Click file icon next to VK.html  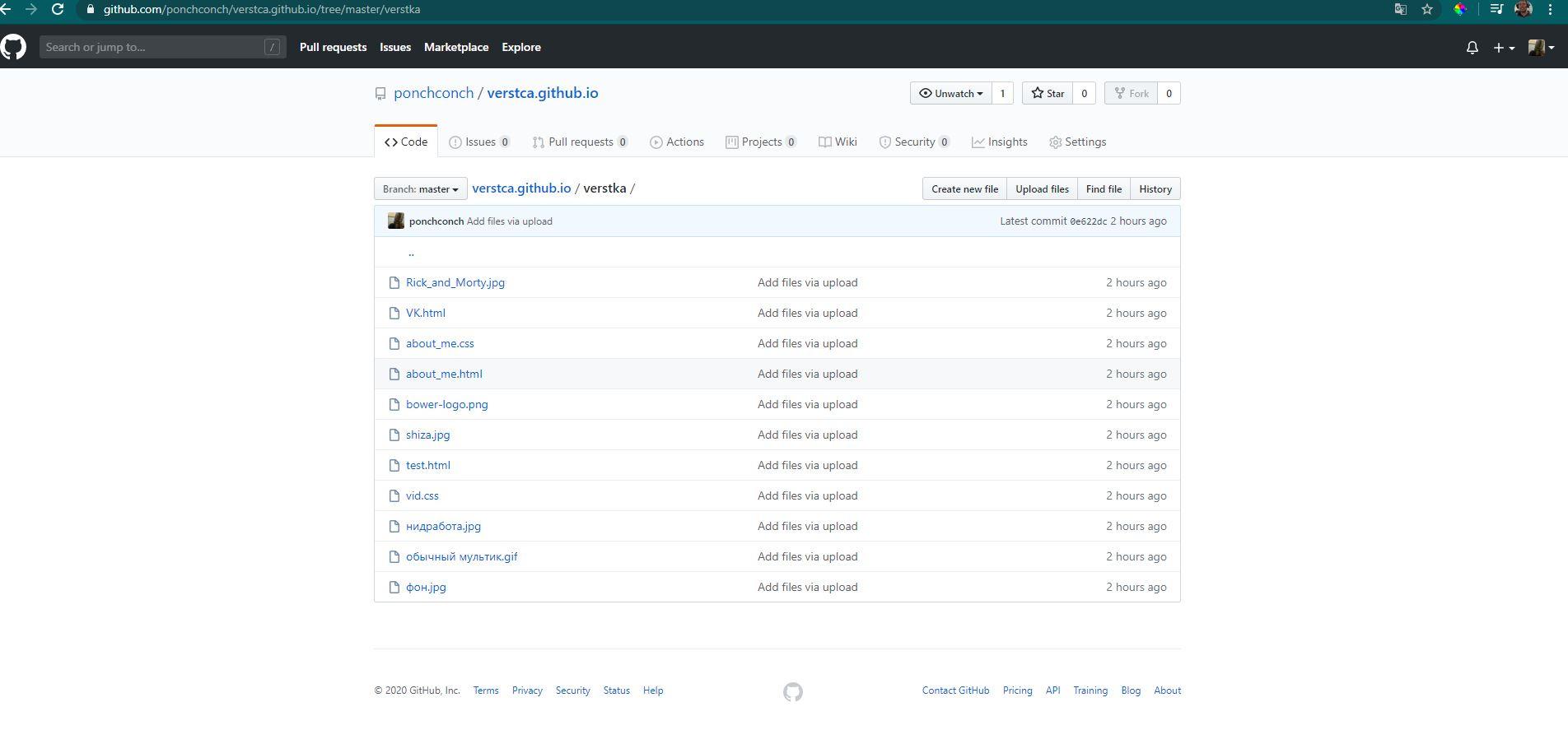(394, 314)
